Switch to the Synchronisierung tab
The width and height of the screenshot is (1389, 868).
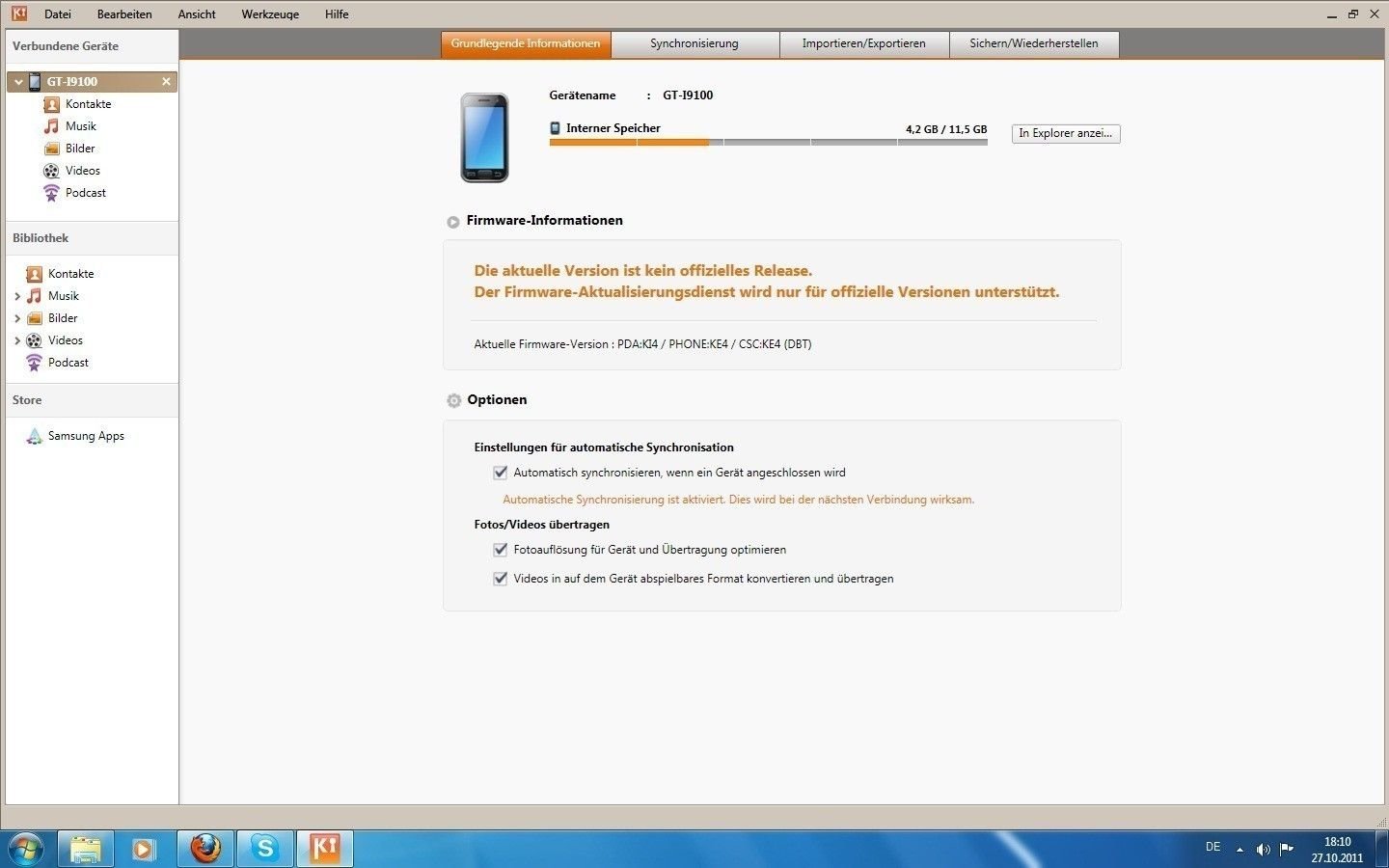(694, 44)
